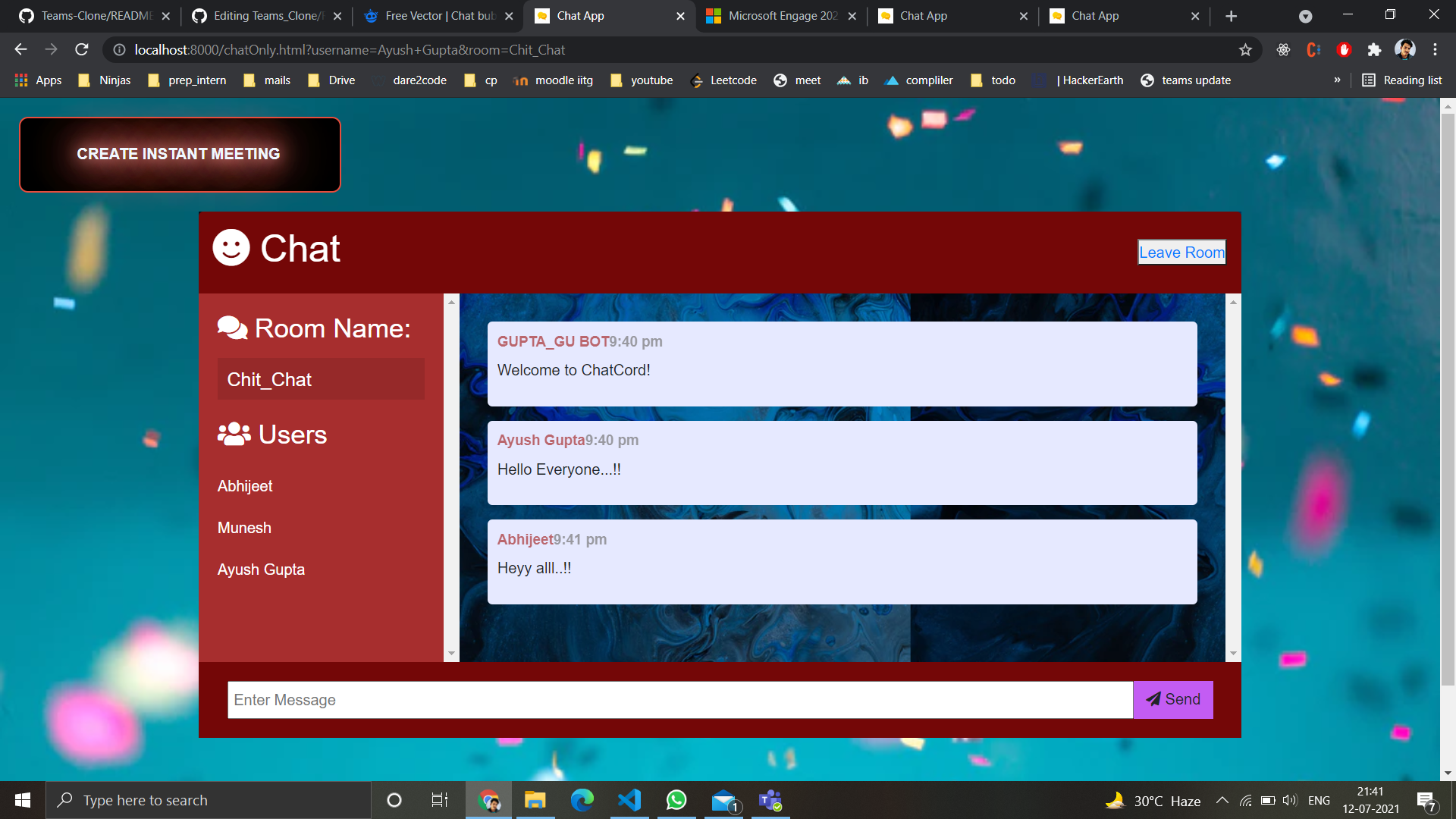Click the Users group icon

[234, 435]
